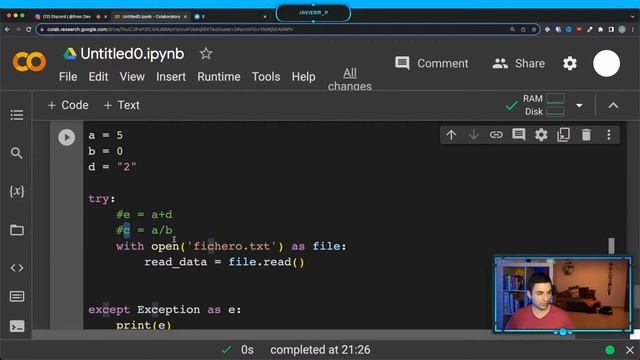Open the File menu
640x360 pixels.
coord(68,77)
